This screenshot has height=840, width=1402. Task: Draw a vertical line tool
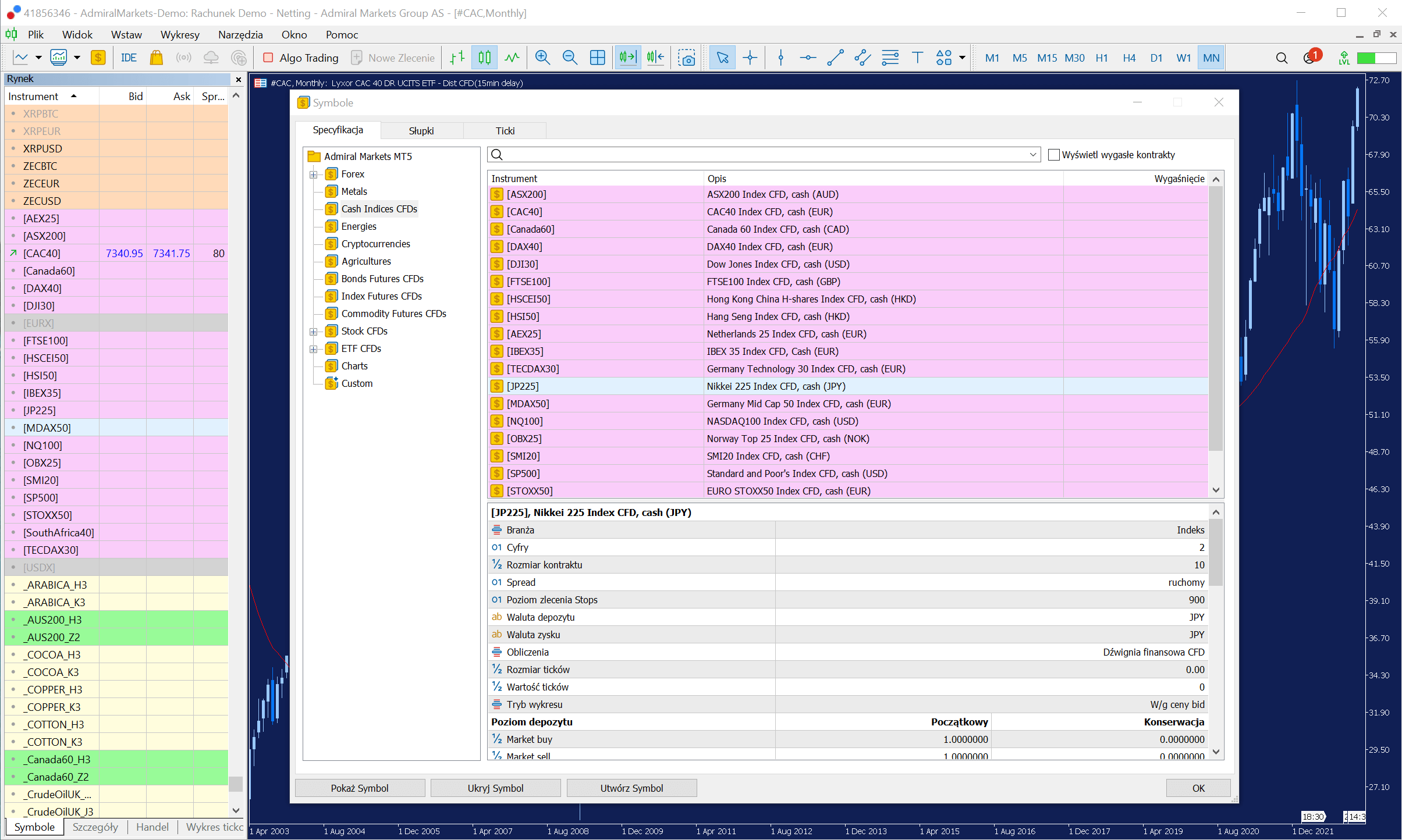781,58
